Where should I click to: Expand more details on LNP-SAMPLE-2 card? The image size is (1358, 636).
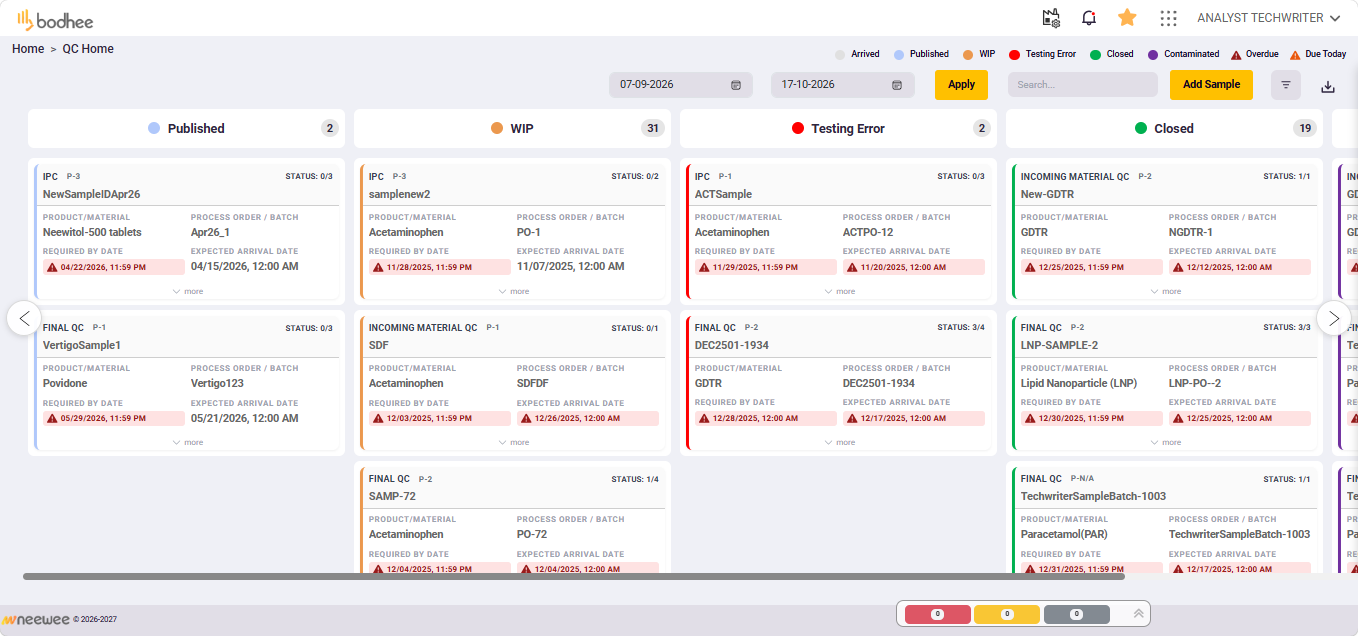1166,442
